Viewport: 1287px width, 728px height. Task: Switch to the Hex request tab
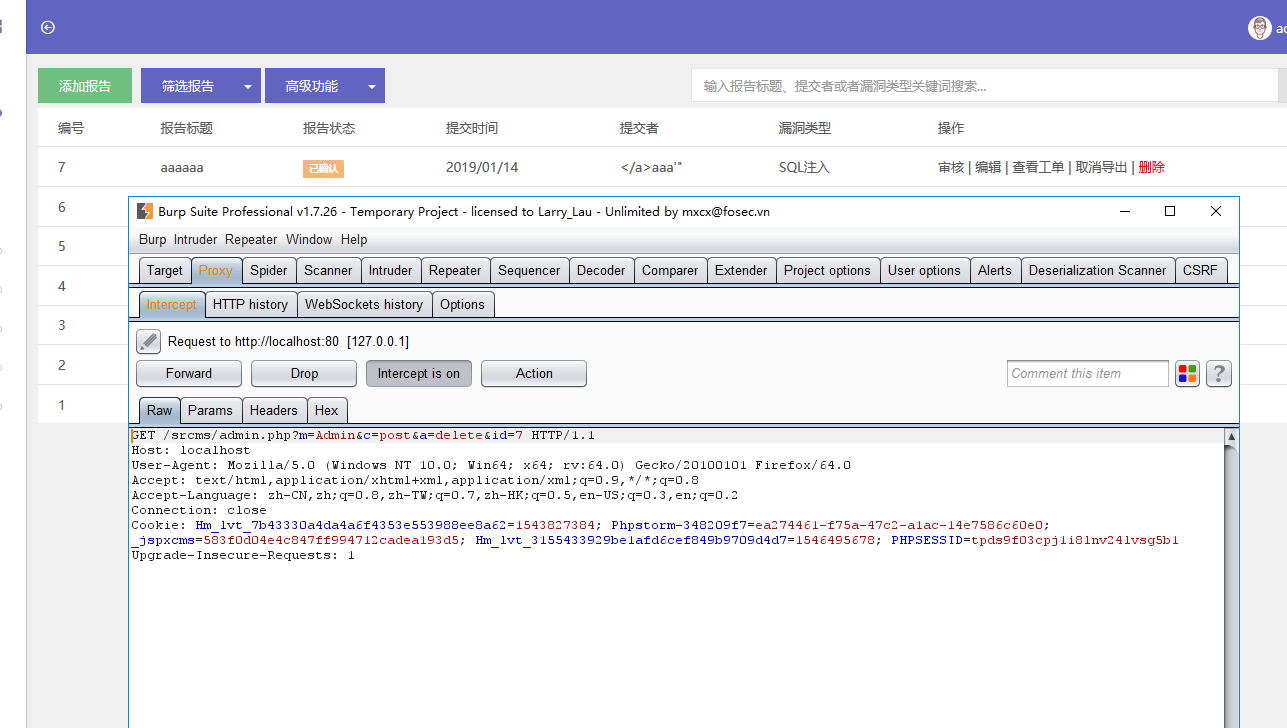click(x=327, y=410)
